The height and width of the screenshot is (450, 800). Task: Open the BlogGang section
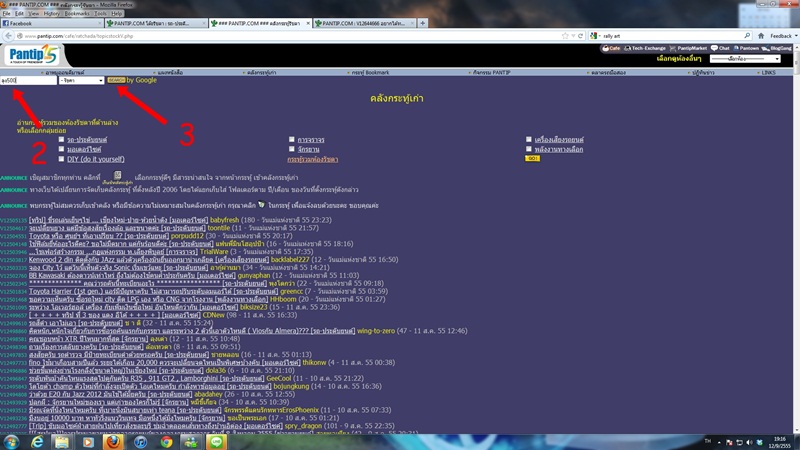[x=777, y=48]
